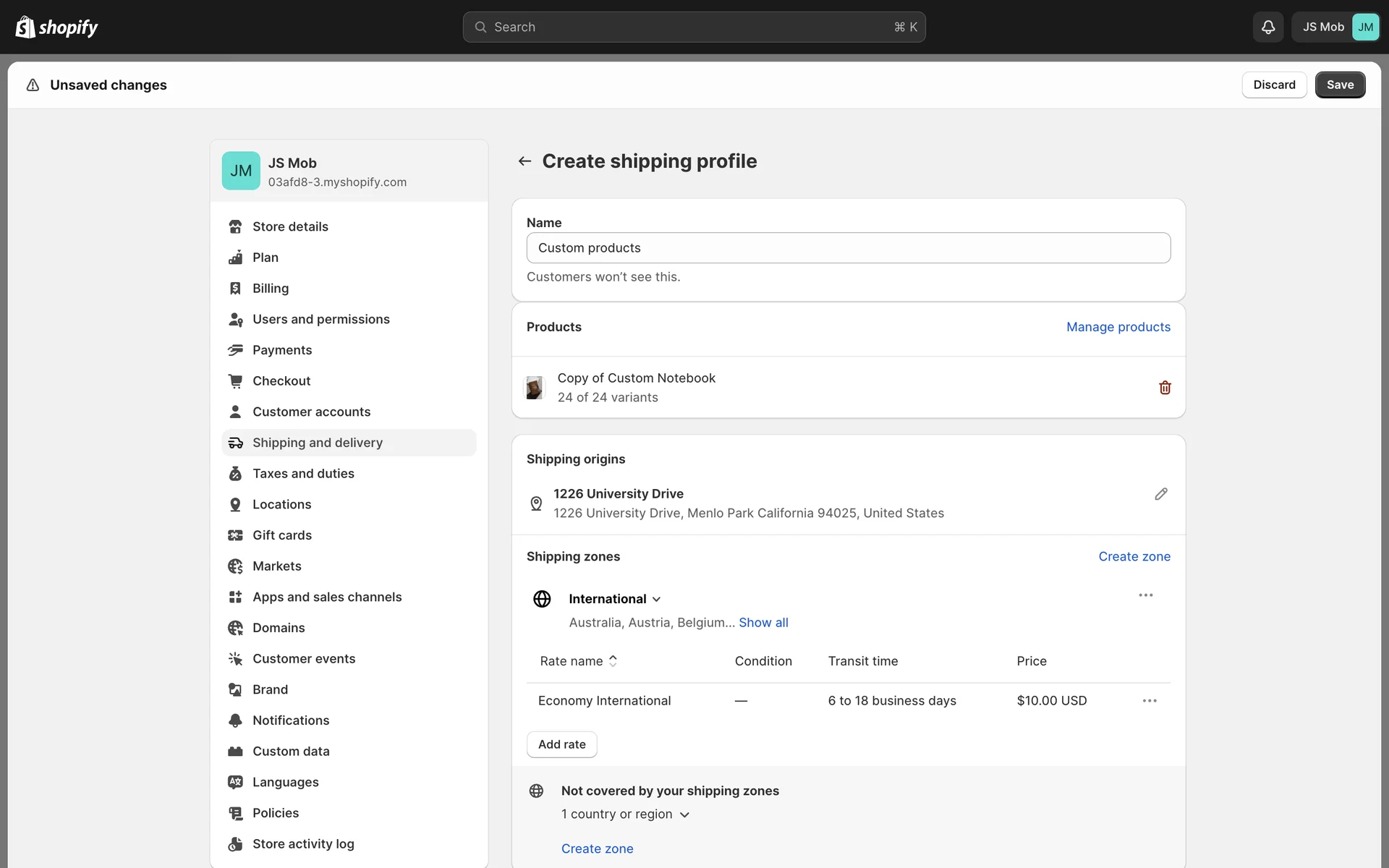
Task: Open JS Mob account menu
Action: click(x=1335, y=27)
